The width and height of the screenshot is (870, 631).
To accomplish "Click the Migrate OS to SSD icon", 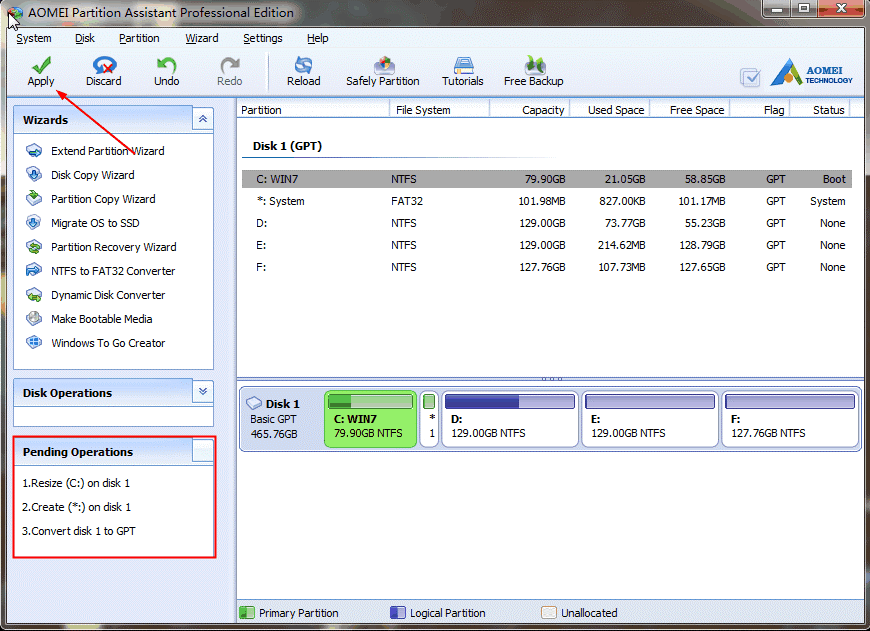I will point(34,223).
